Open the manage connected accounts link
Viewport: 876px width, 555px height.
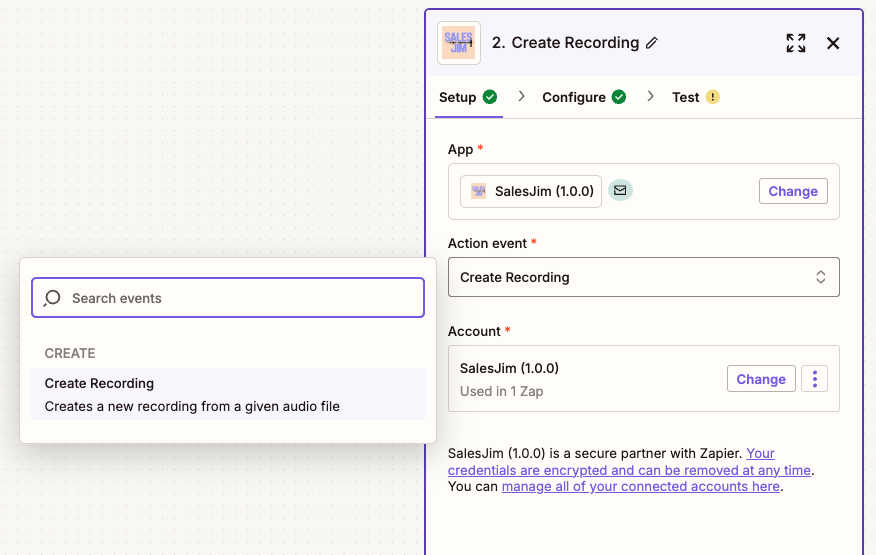[x=640, y=487]
